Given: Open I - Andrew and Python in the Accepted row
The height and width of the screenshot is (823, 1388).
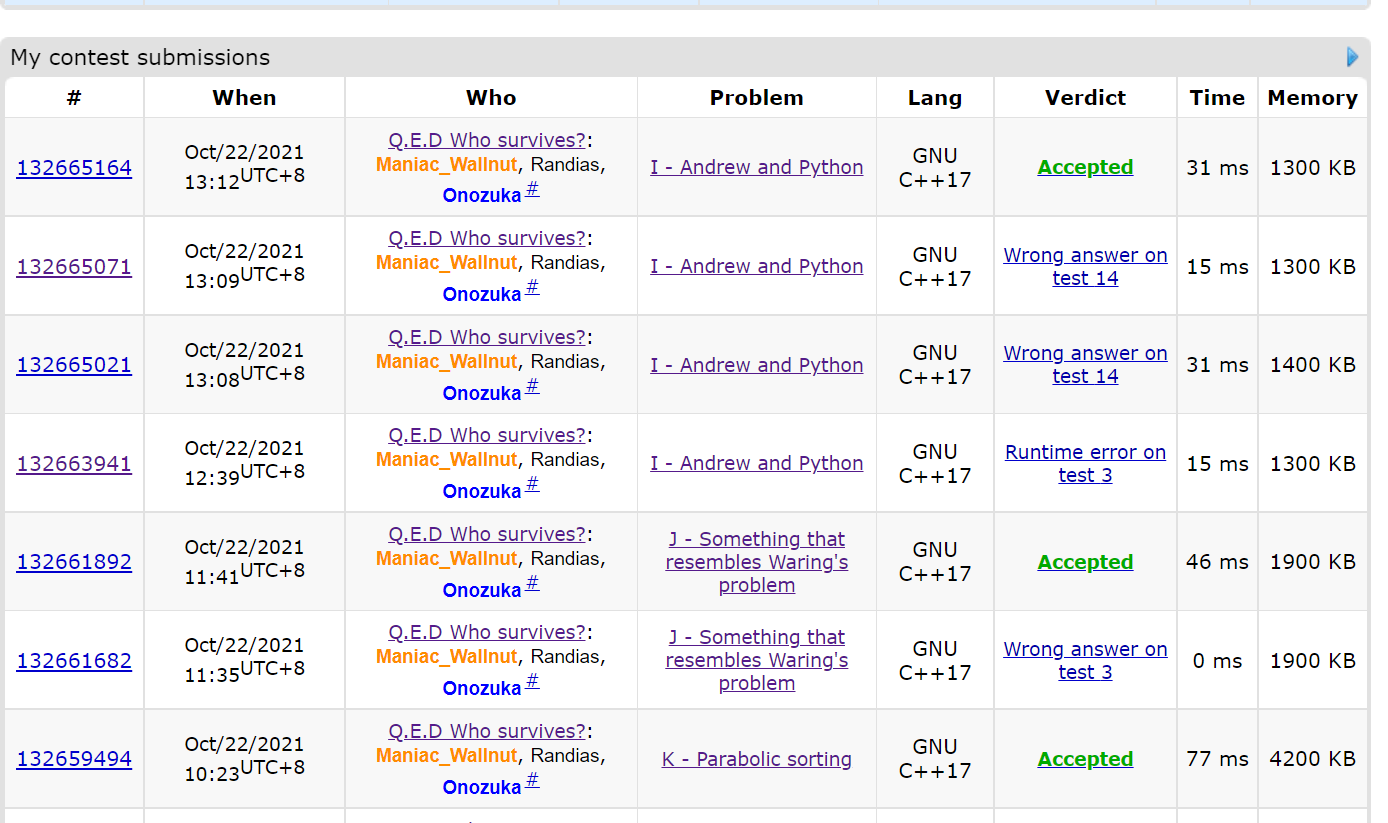Looking at the screenshot, I should (x=756, y=168).
